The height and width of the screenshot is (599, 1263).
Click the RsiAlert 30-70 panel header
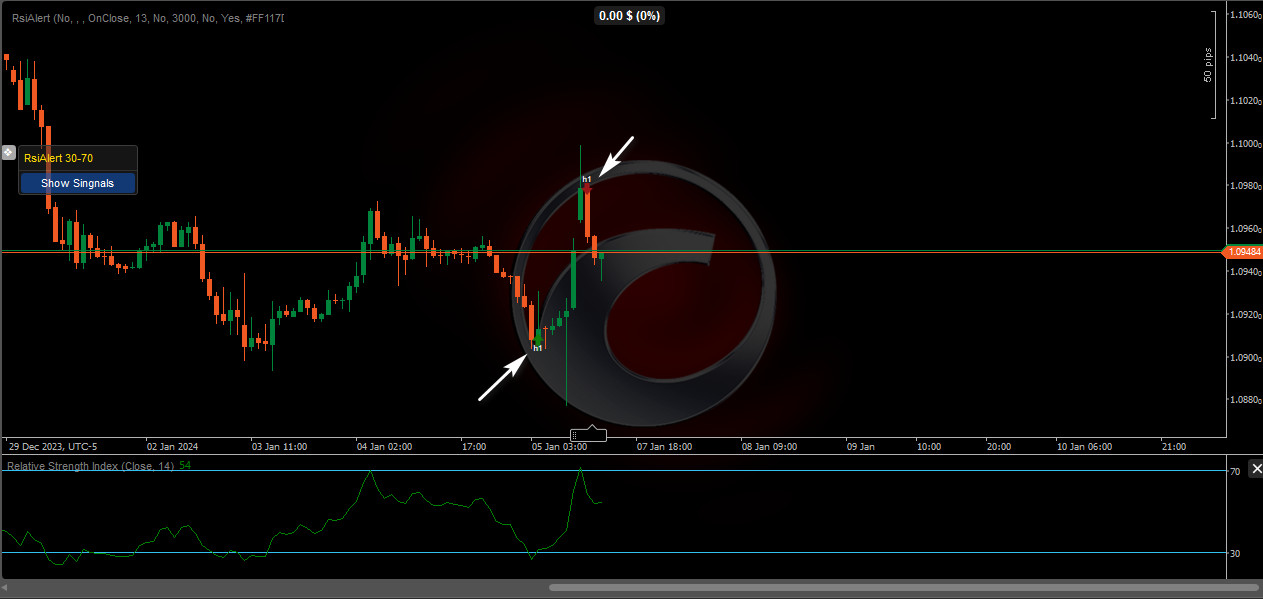77,158
